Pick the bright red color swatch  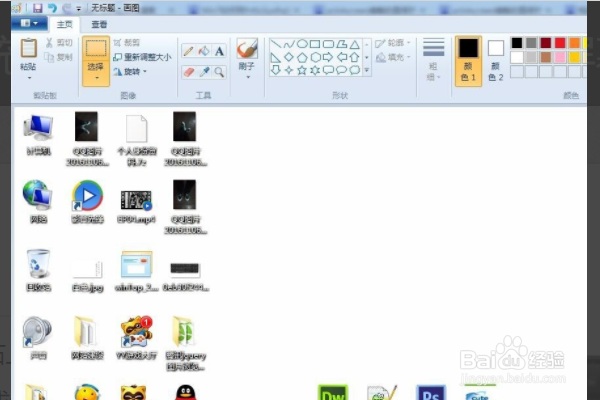pyautogui.click(x=560, y=43)
